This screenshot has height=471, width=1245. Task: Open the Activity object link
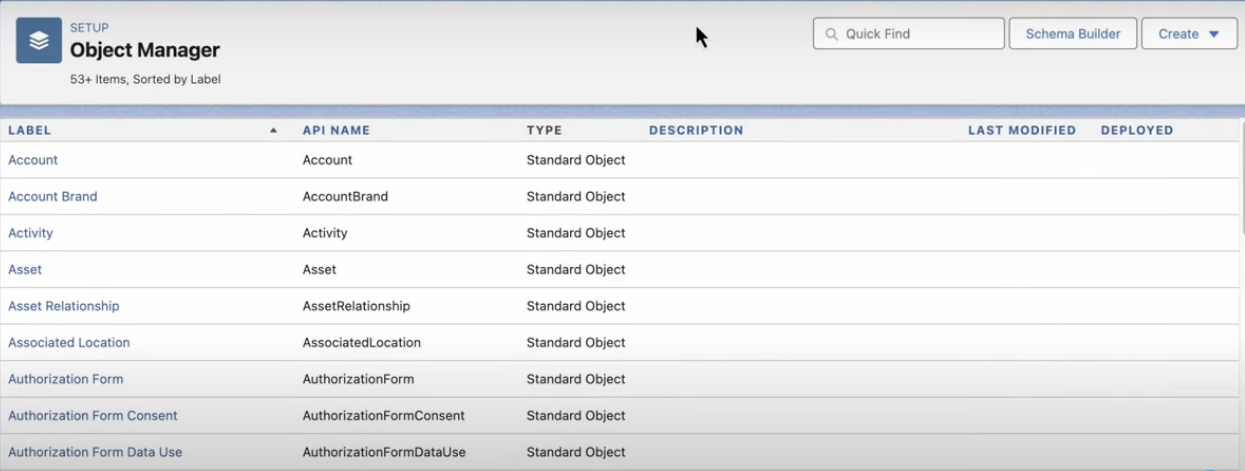[x=31, y=233]
